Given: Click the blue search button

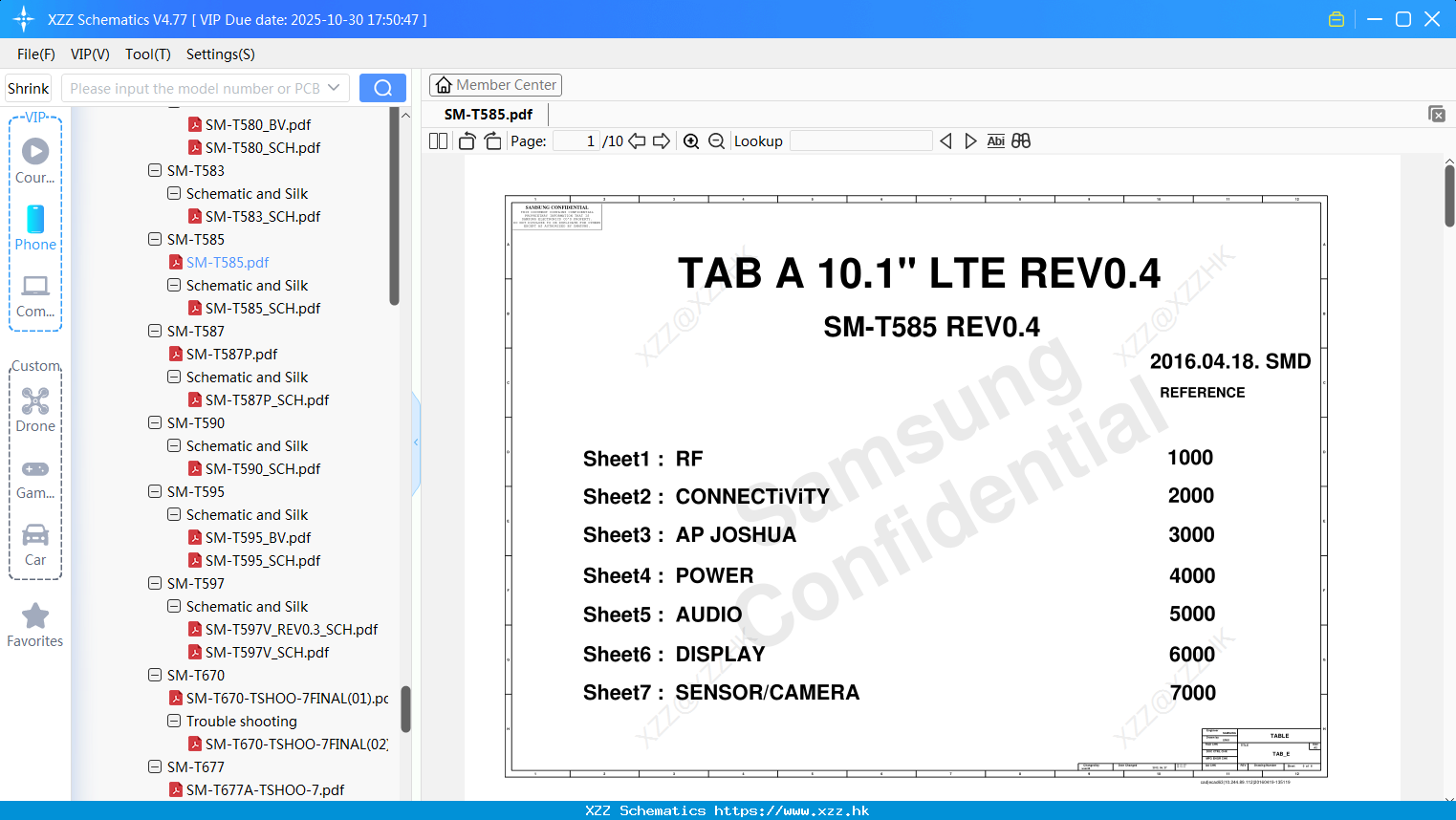Looking at the screenshot, I should point(382,88).
